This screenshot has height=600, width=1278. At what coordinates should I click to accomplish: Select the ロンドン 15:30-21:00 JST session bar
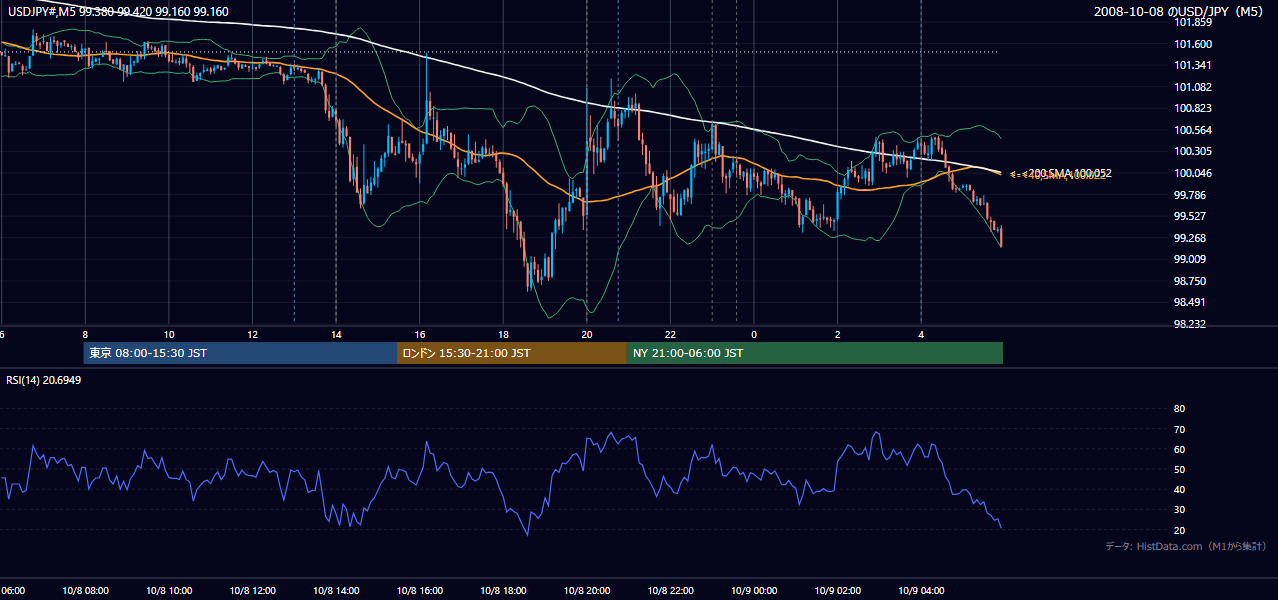click(x=512, y=353)
